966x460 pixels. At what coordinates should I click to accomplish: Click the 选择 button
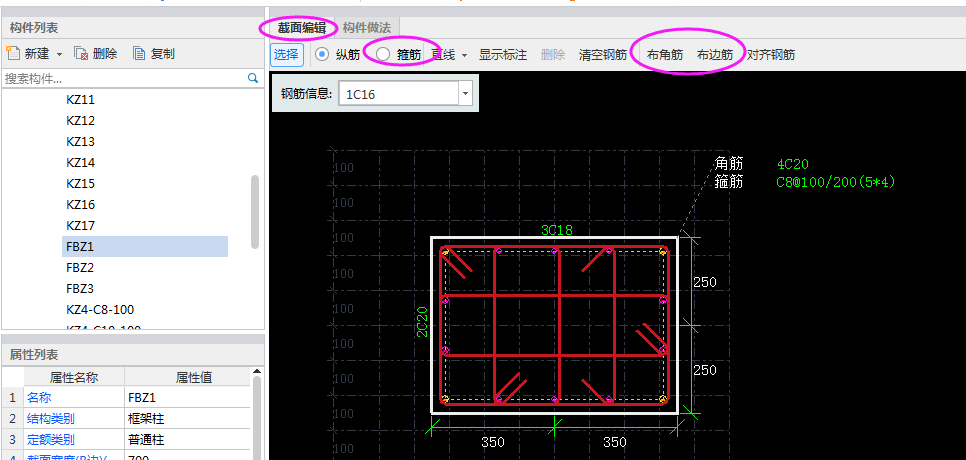[286, 55]
